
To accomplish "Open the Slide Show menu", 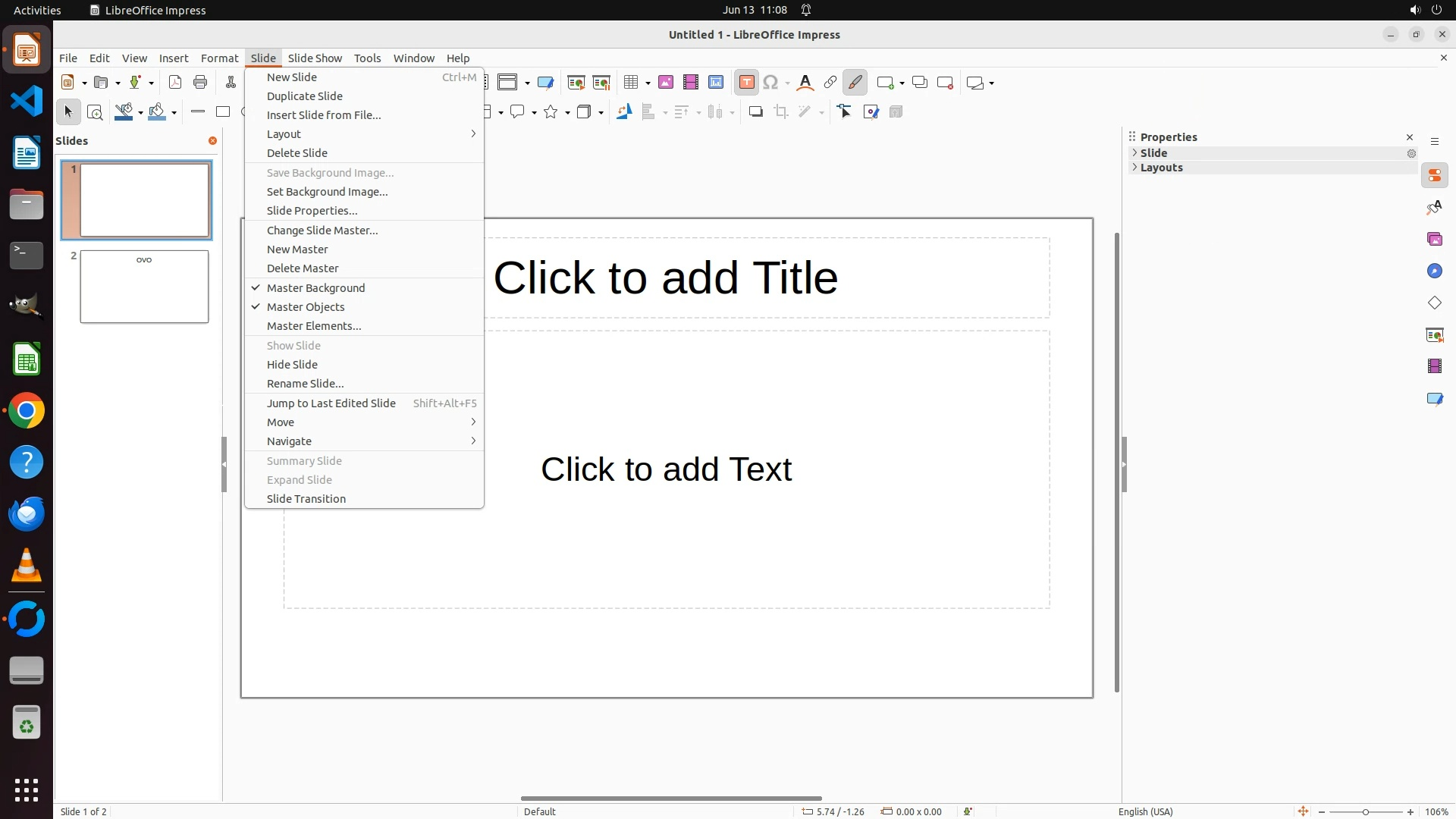I will pos(315,58).
